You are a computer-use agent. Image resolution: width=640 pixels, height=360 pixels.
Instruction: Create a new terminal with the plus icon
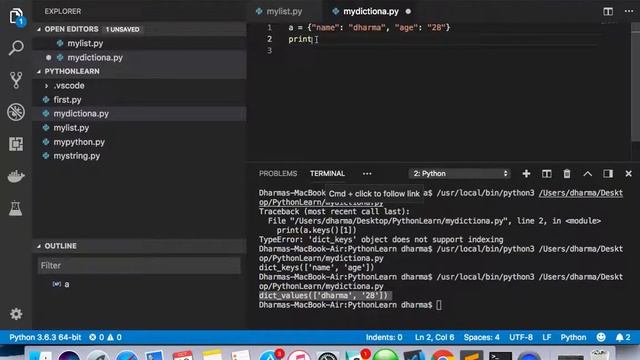tap(526, 173)
